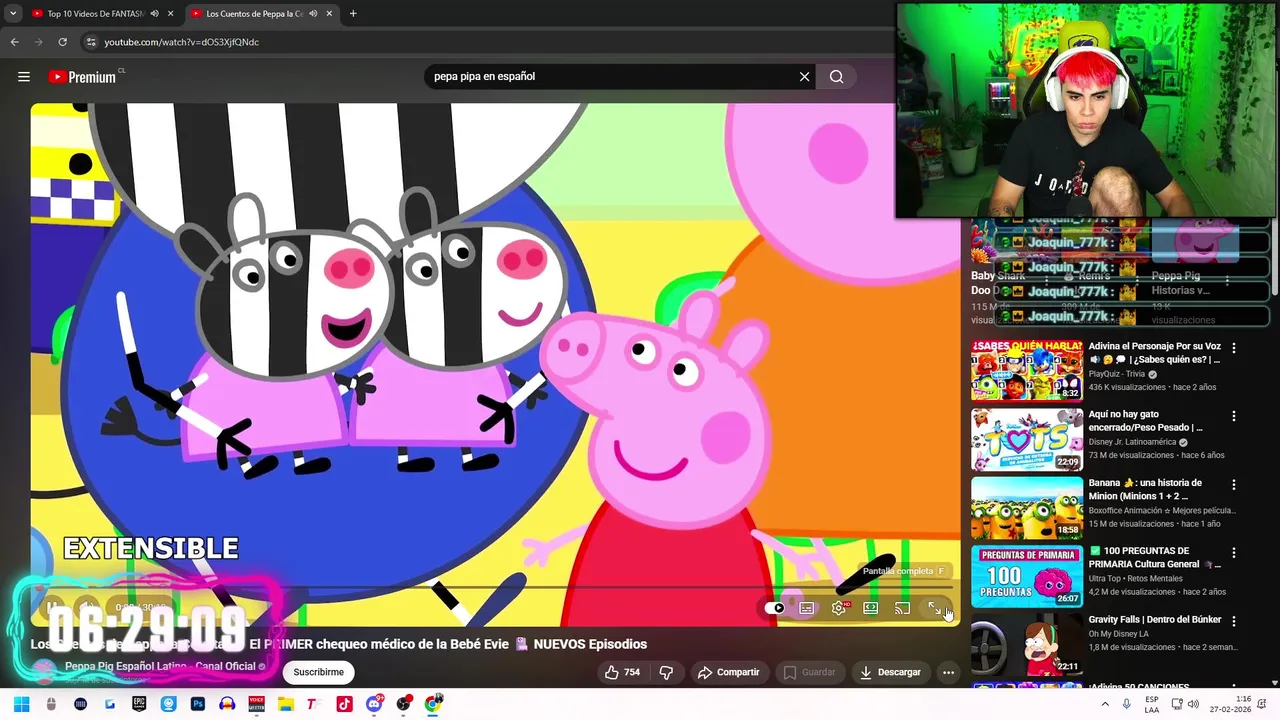The height and width of the screenshot is (720, 1280).
Task: Visit the Disney Jr. Latinoamérica channel
Action: pos(1132,442)
